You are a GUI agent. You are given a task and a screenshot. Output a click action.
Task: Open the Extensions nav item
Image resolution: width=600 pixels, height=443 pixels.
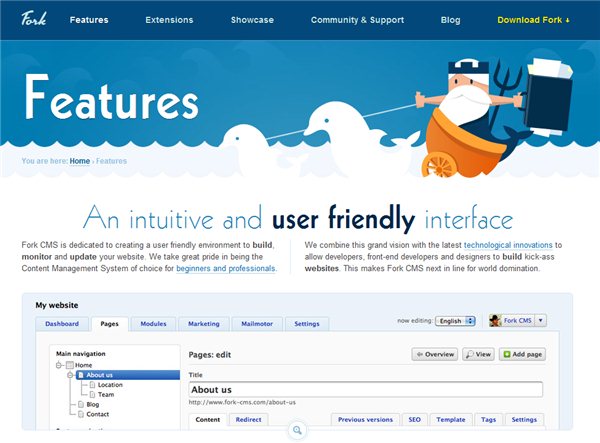[x=169, y=20]
